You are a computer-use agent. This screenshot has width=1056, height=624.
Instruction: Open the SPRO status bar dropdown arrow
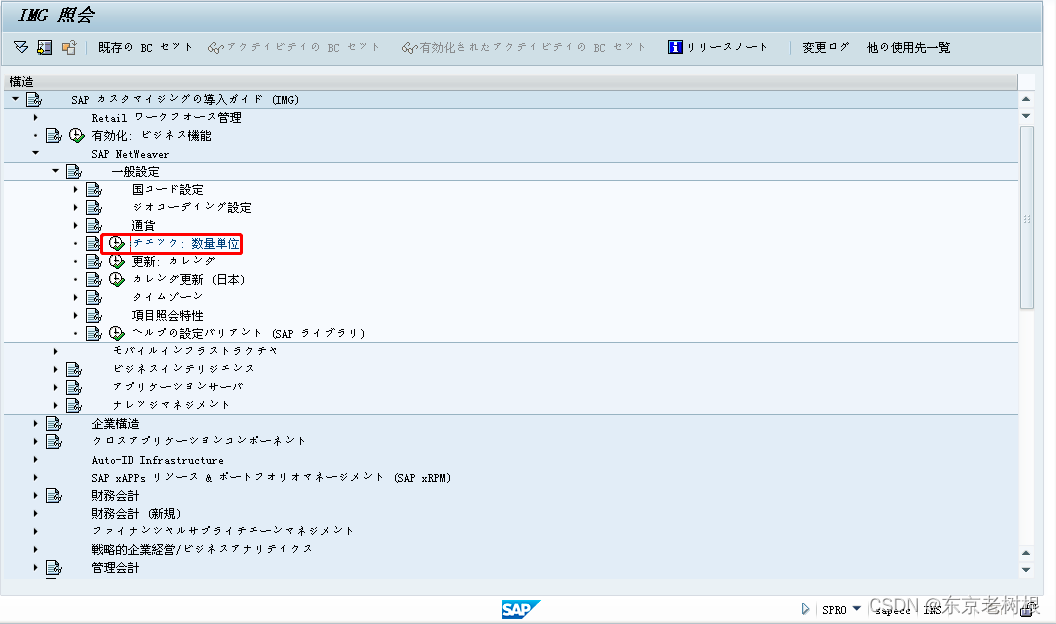pos(857,609)
